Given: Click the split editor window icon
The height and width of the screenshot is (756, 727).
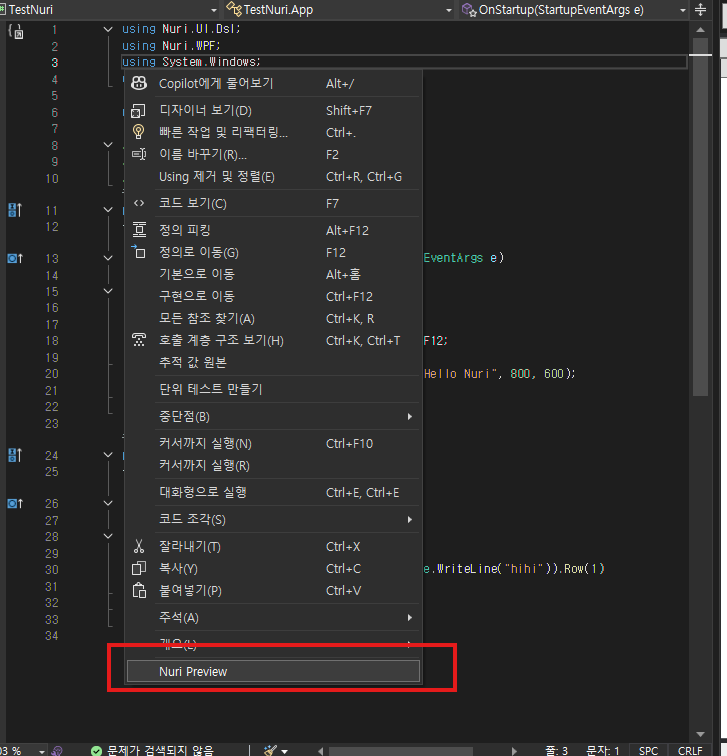Looking at the screenshot, I should click(700, 10).
